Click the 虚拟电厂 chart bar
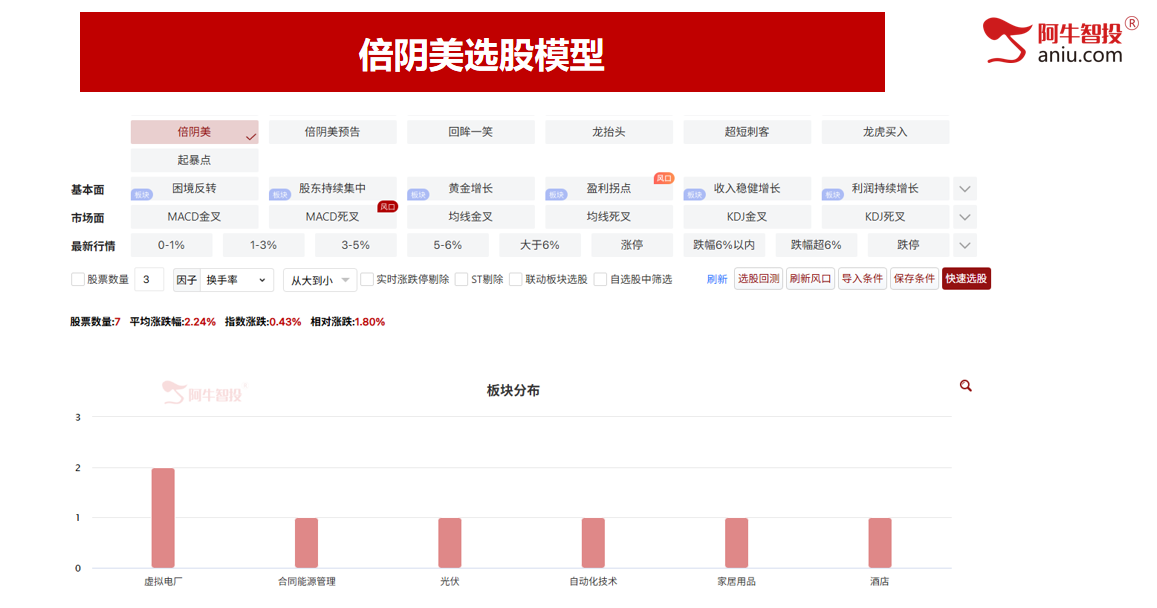This screenshot has height=608, width=1157. [163, 518]
